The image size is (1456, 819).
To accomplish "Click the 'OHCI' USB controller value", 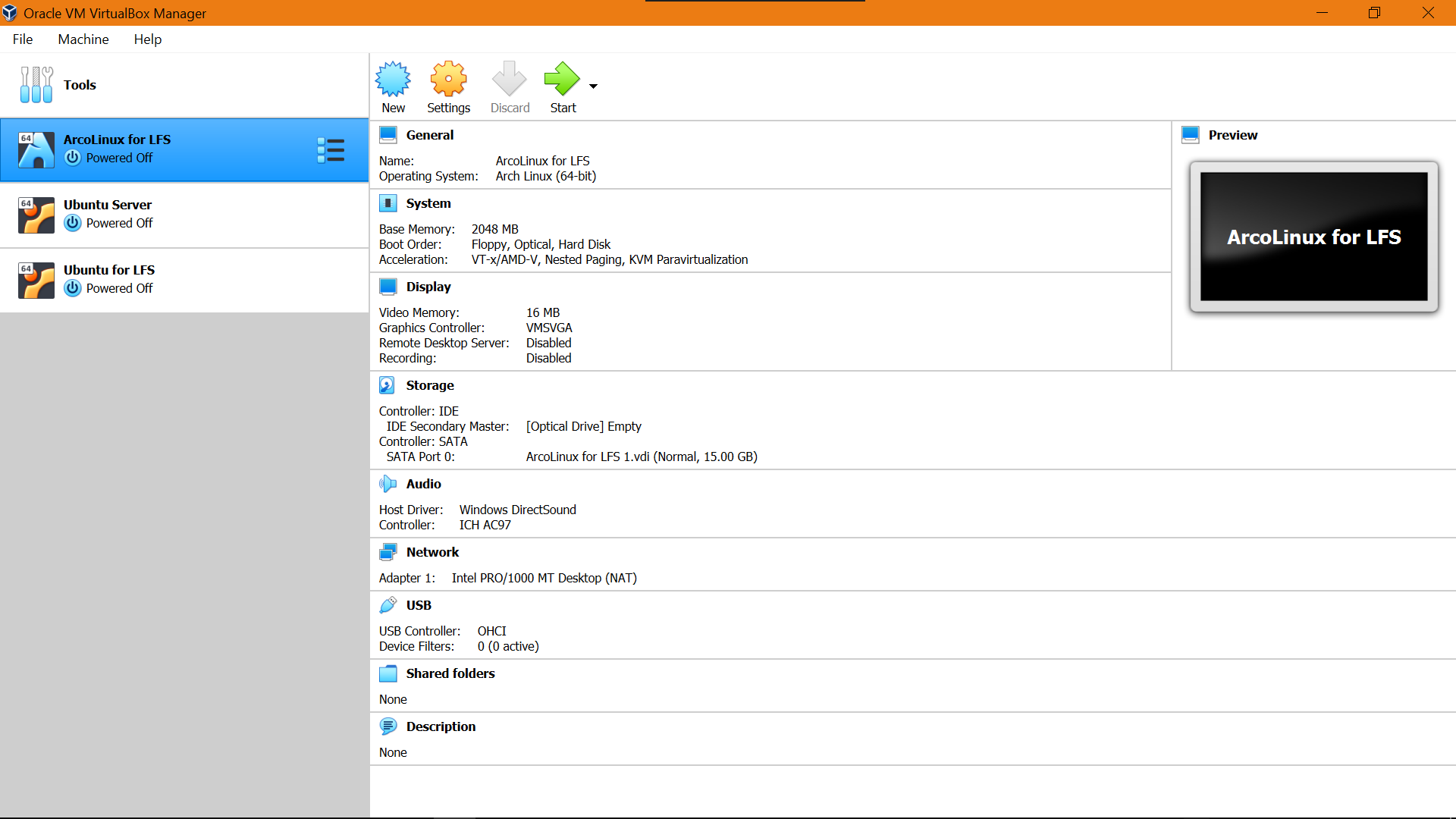I will point(492,631).
